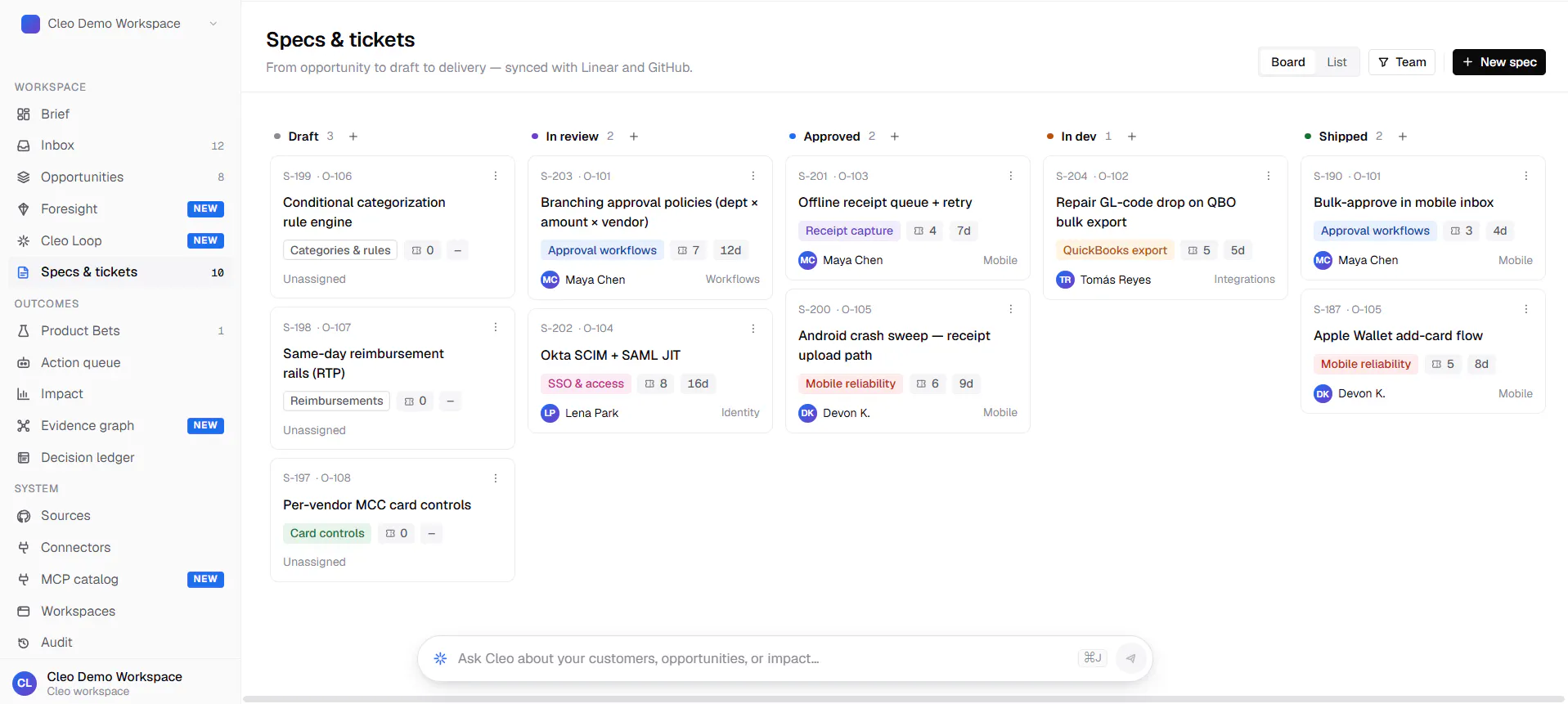The image size is (1568, 704).
Task: Open the three-dot menu on card S-201
Action: click(1011, 176)
